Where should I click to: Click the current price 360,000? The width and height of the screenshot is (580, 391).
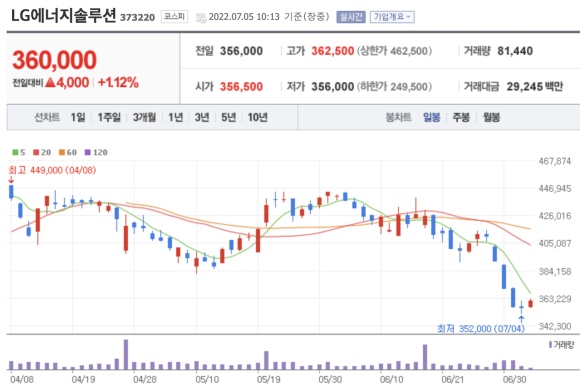coord(54,60)
